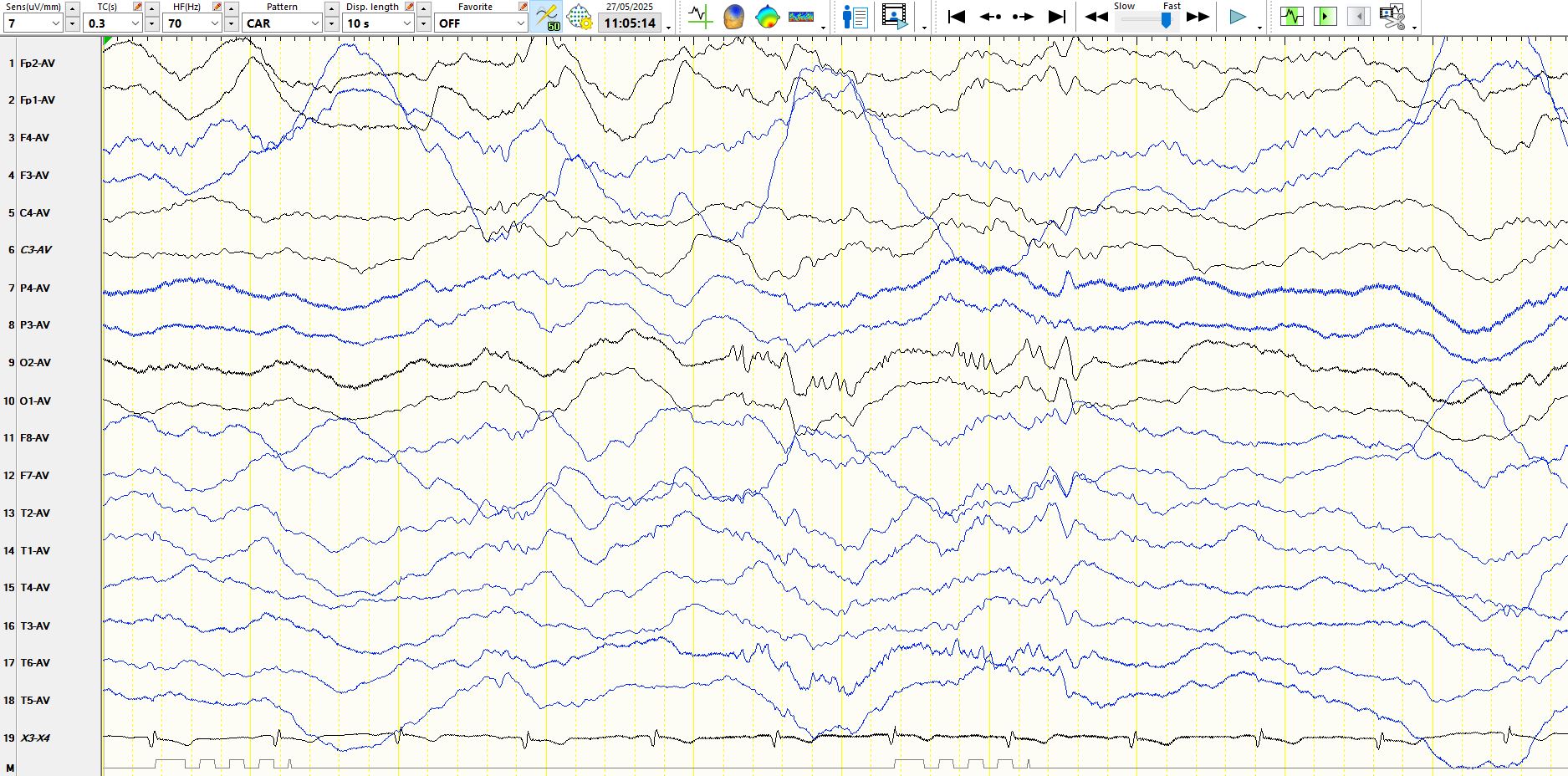The width and height of the screenshot is (1568, 776).
Task: Edit the Favorite setting pencil icon
Action: [x=524, y=7]
